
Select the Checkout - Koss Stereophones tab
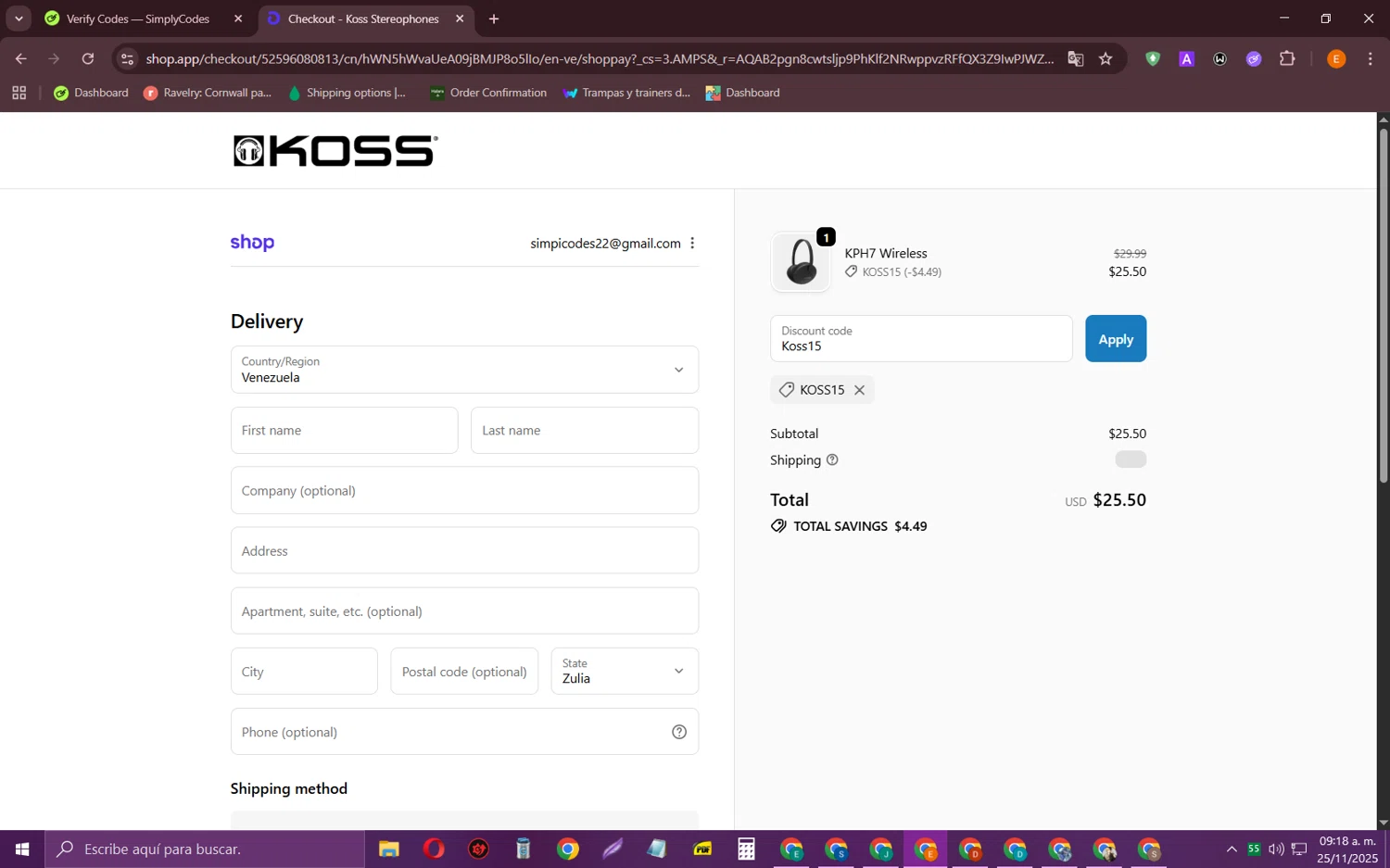[363, 19]
